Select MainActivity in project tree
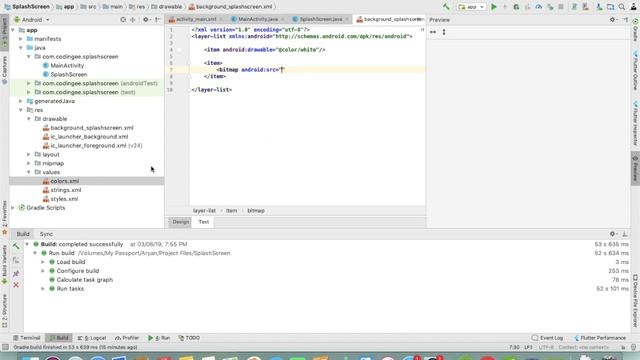 pyautogui.click(x=67, y=65)
